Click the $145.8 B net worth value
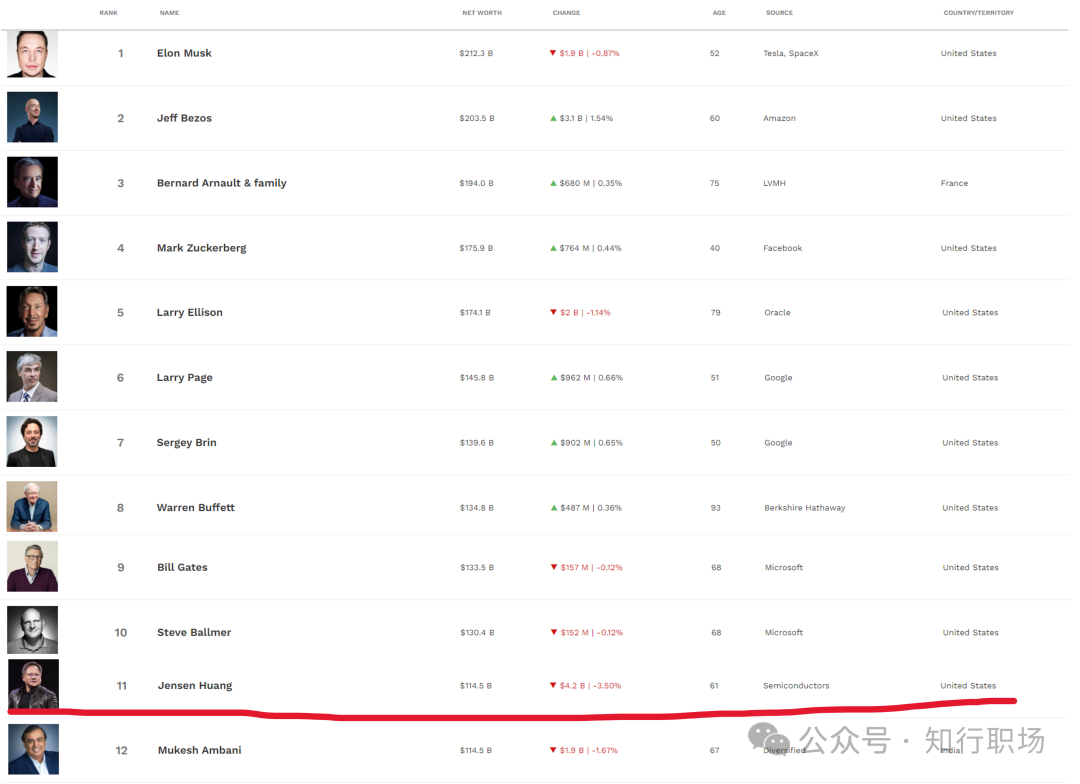This screenshot has height=784, width=1080. tap(477, 378)
